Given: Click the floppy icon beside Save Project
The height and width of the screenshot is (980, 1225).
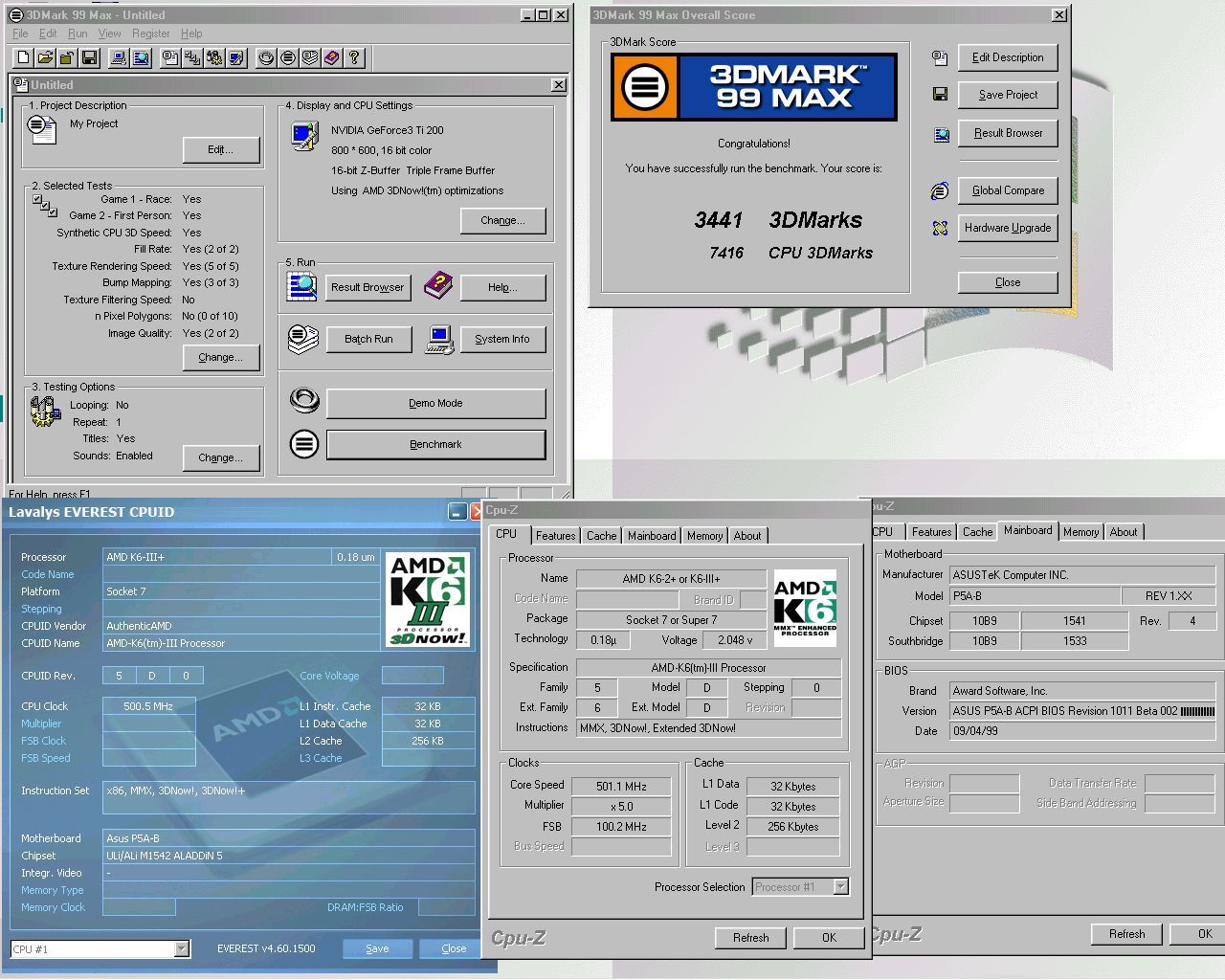Looking at the screenshot, I should (x=940, y=95).
